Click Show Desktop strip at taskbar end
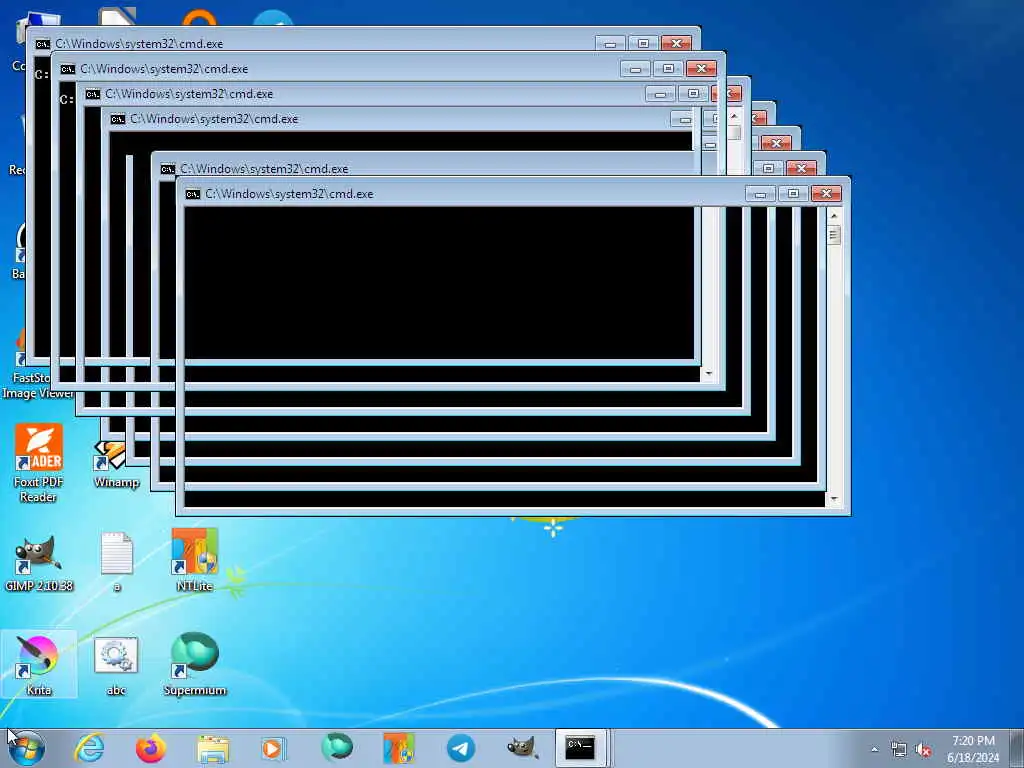1024x768 pixels. (x=1017, y=748)
